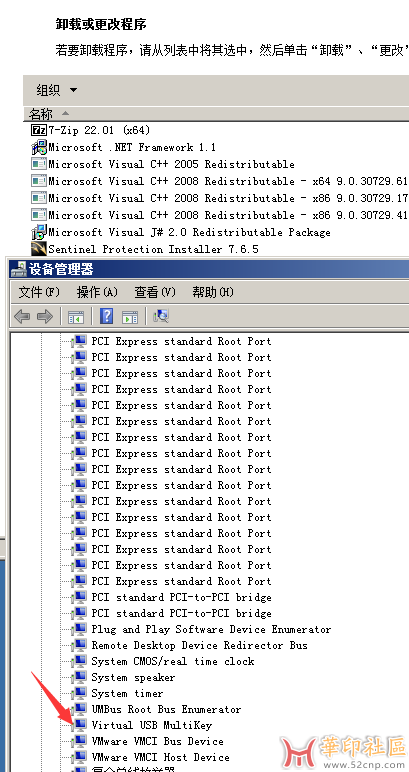The height and width of the screenshot is (772, 409).
Task: Select VMware VMCI Host Device
Action: click(160, 757)
